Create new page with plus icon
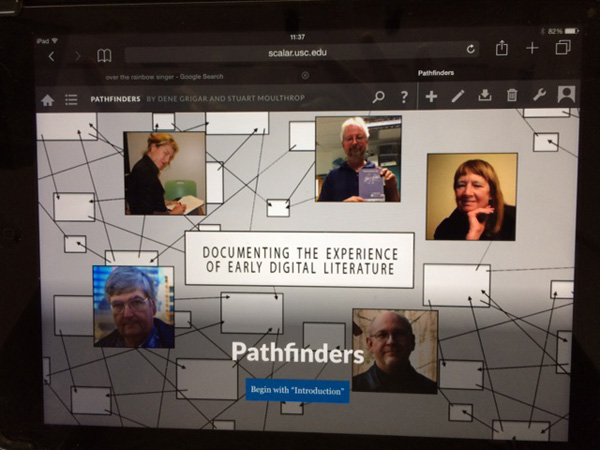Screen dimensions: 600x450 pos(431,96)
